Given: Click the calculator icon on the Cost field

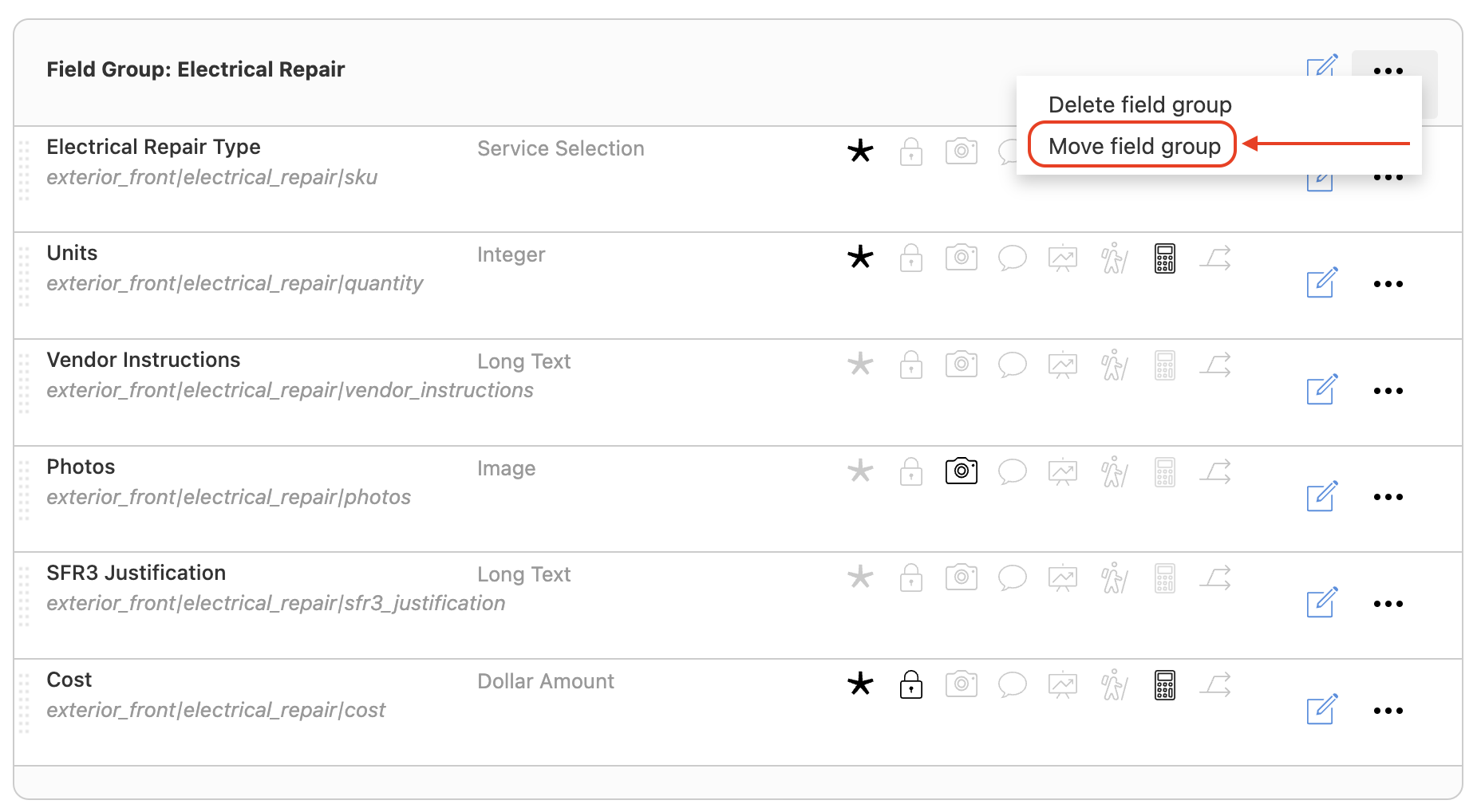Looking at the screenshot, I should [1163, 684].
